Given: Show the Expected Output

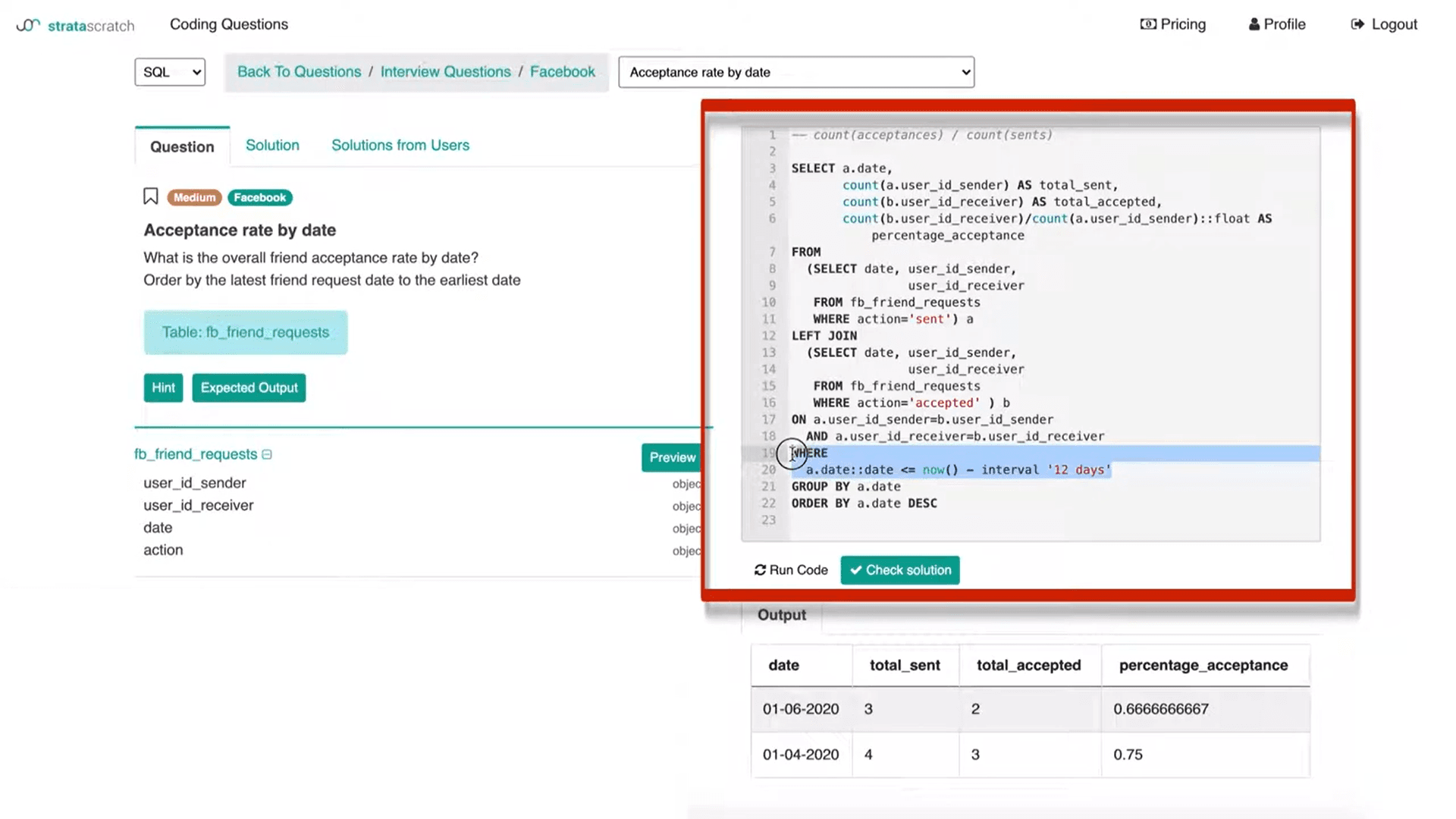Looking at the screenshot, I should pyautogui.click(x=249, y=388).
